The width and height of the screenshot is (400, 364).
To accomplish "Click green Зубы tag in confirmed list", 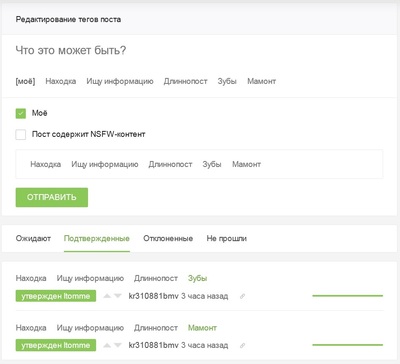I will tap(197, 278).
